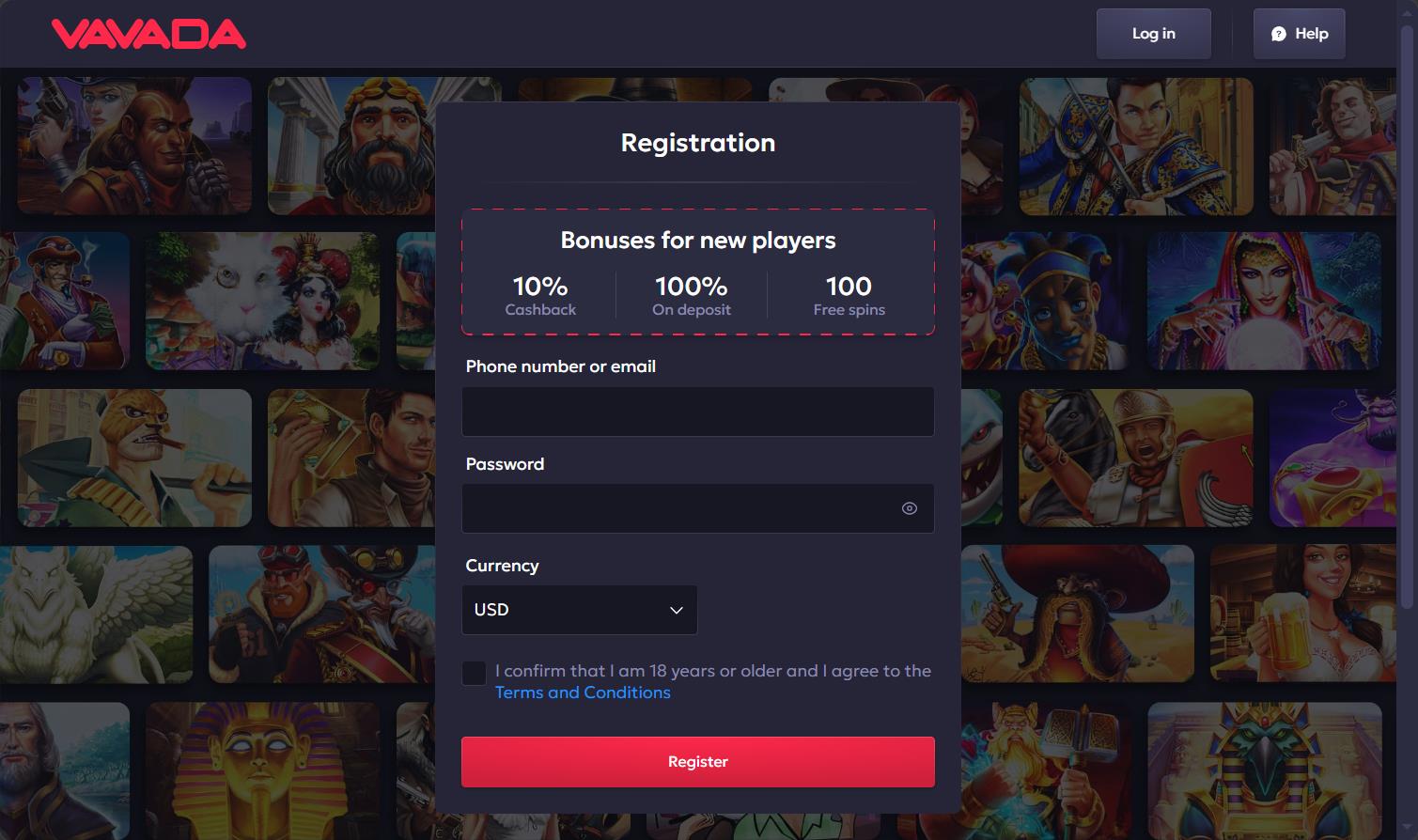
Task: Open the white griffin game thumbnail
Action: click(x=96, y=614)
